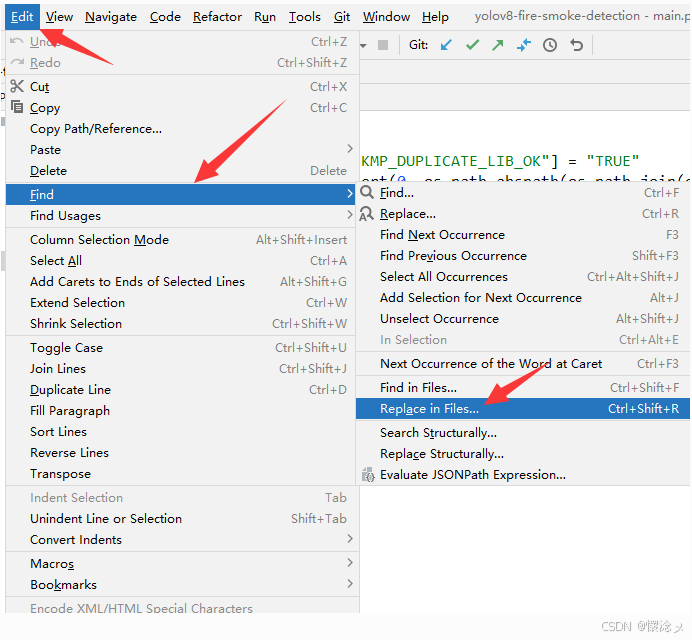
Task: Click the Git Fetch icon beside Push
Action: [524, 45]
